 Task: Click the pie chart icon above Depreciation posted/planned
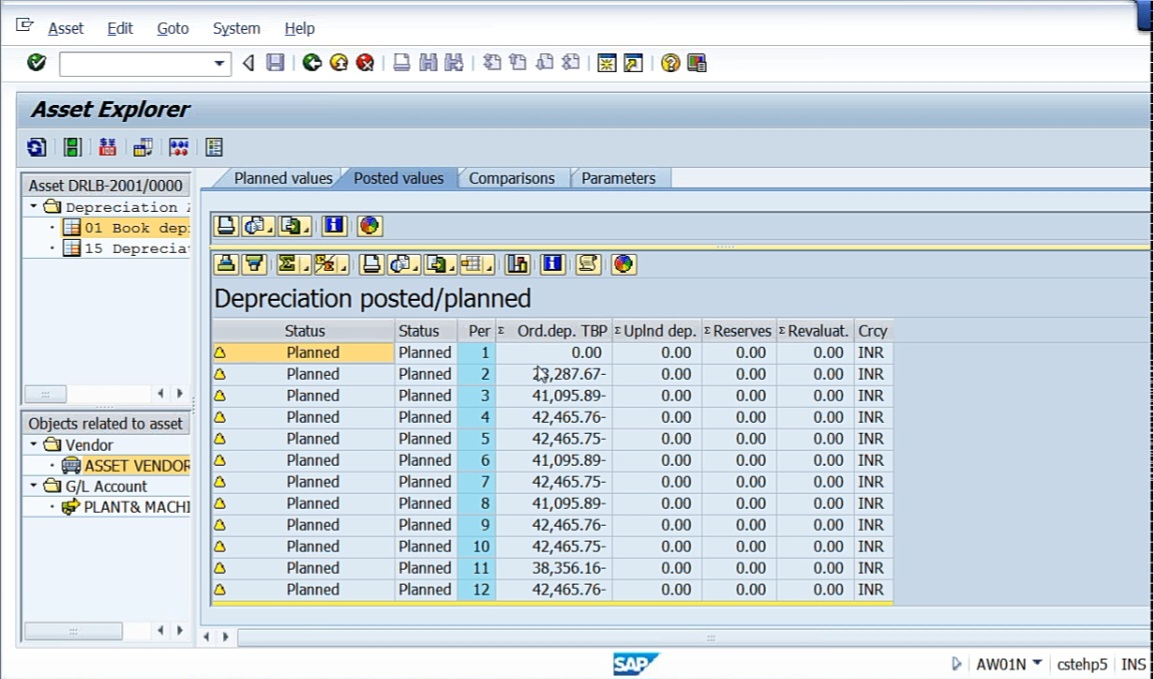[x=623, y=264]
